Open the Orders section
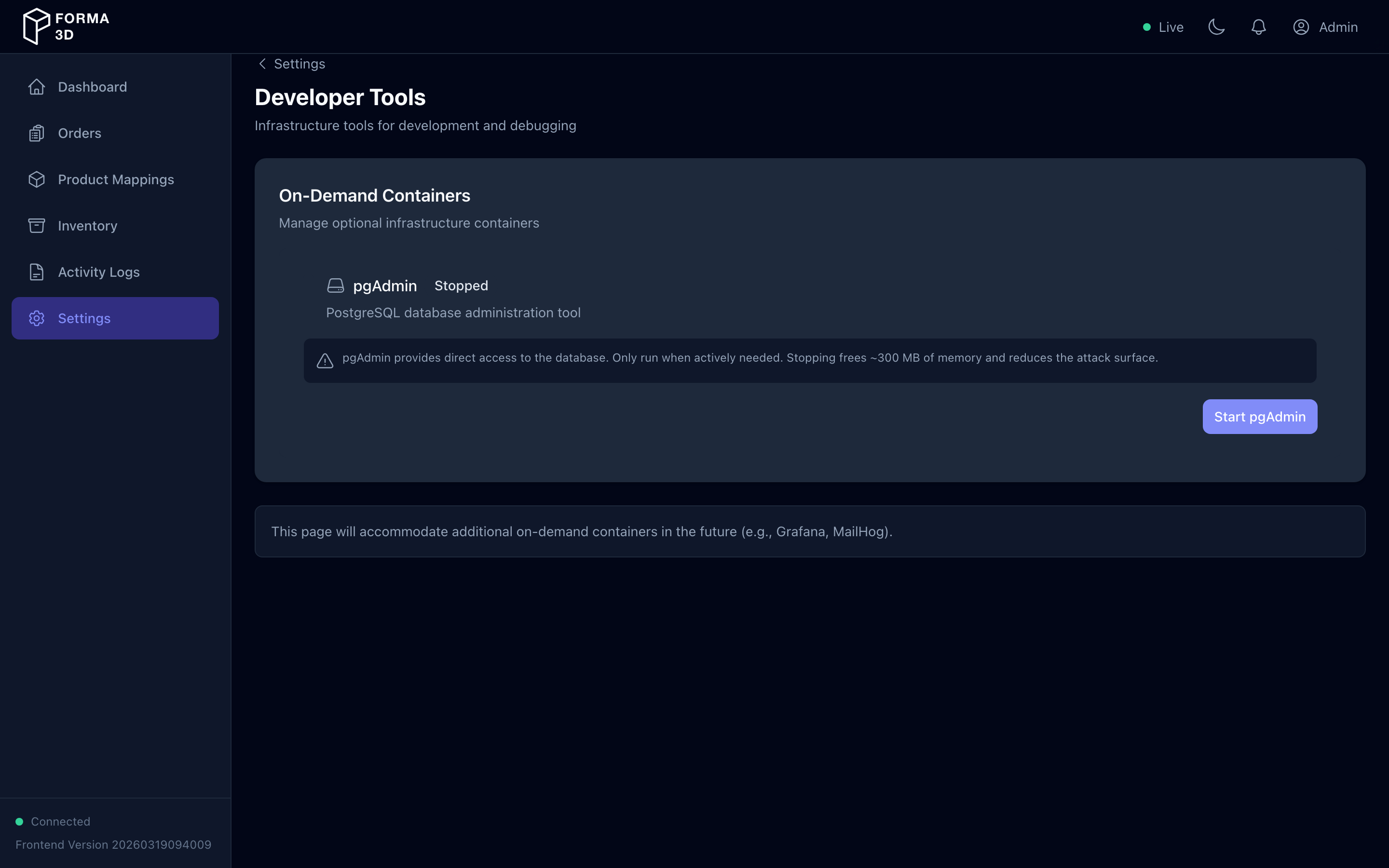The image size is (1389, 868). (79, 133)
